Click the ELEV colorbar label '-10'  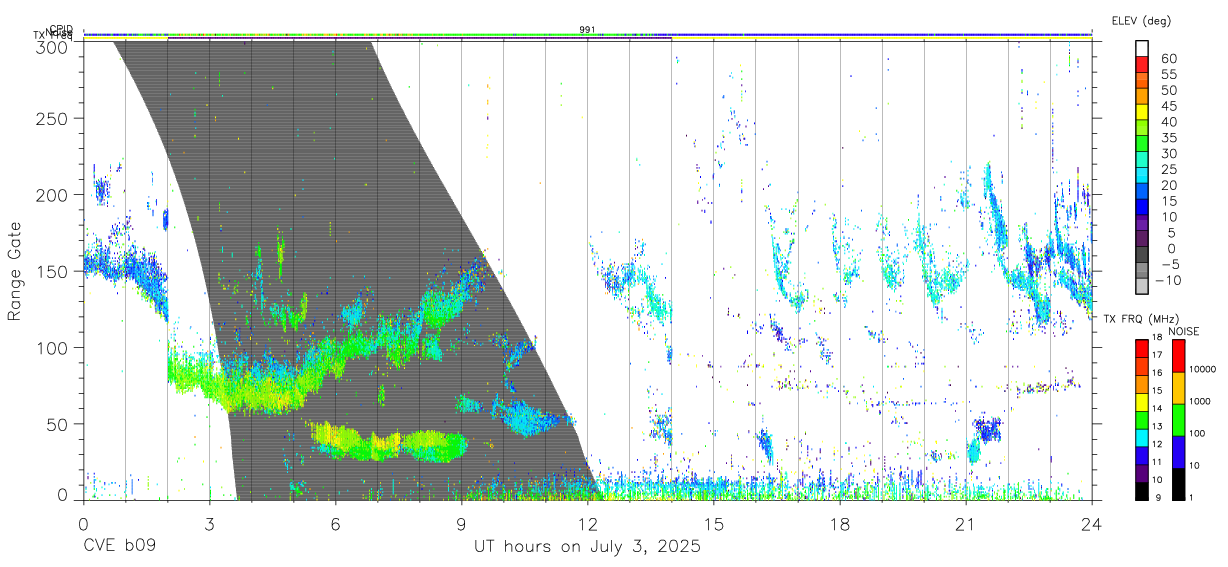click(1169, 280)
